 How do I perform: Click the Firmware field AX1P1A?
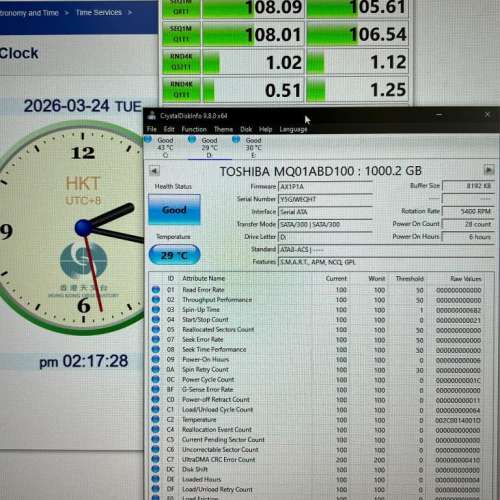325,187
